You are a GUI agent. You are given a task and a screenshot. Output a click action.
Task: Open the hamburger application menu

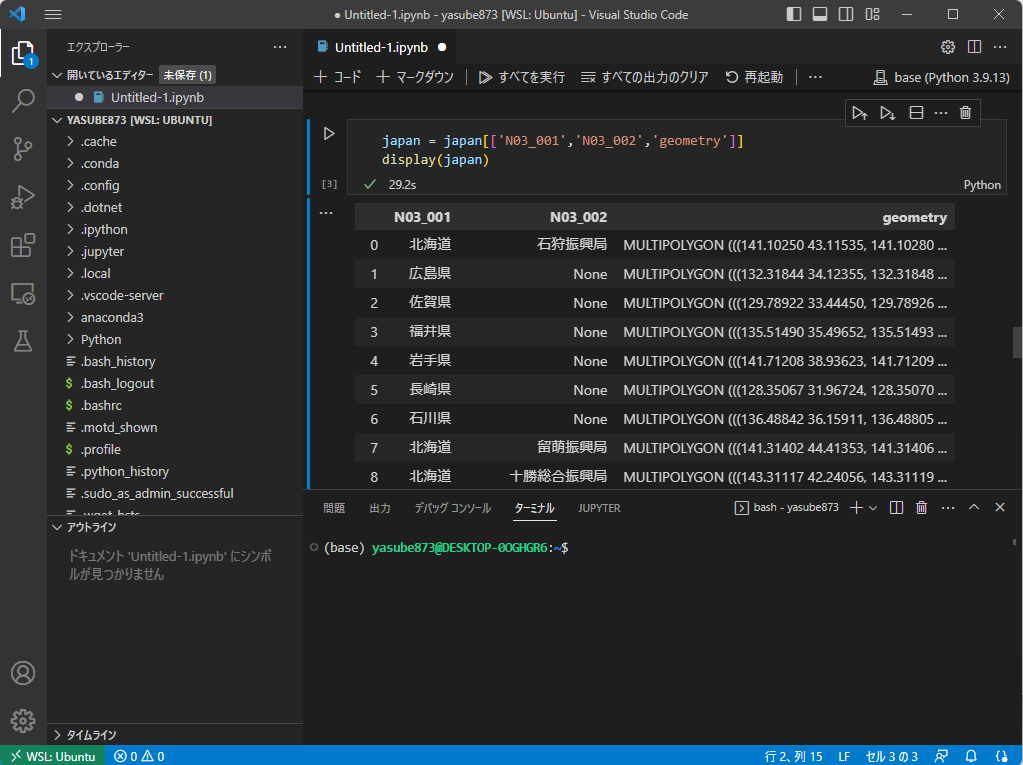click(x=53, y=14)
